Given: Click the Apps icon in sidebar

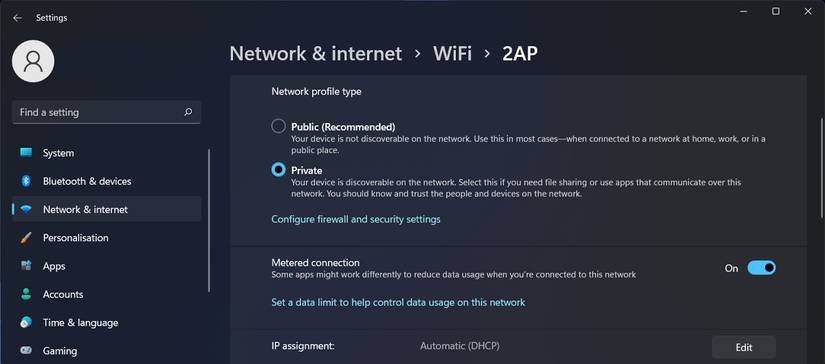Looking at the screenshot, I should pos(26,266).
